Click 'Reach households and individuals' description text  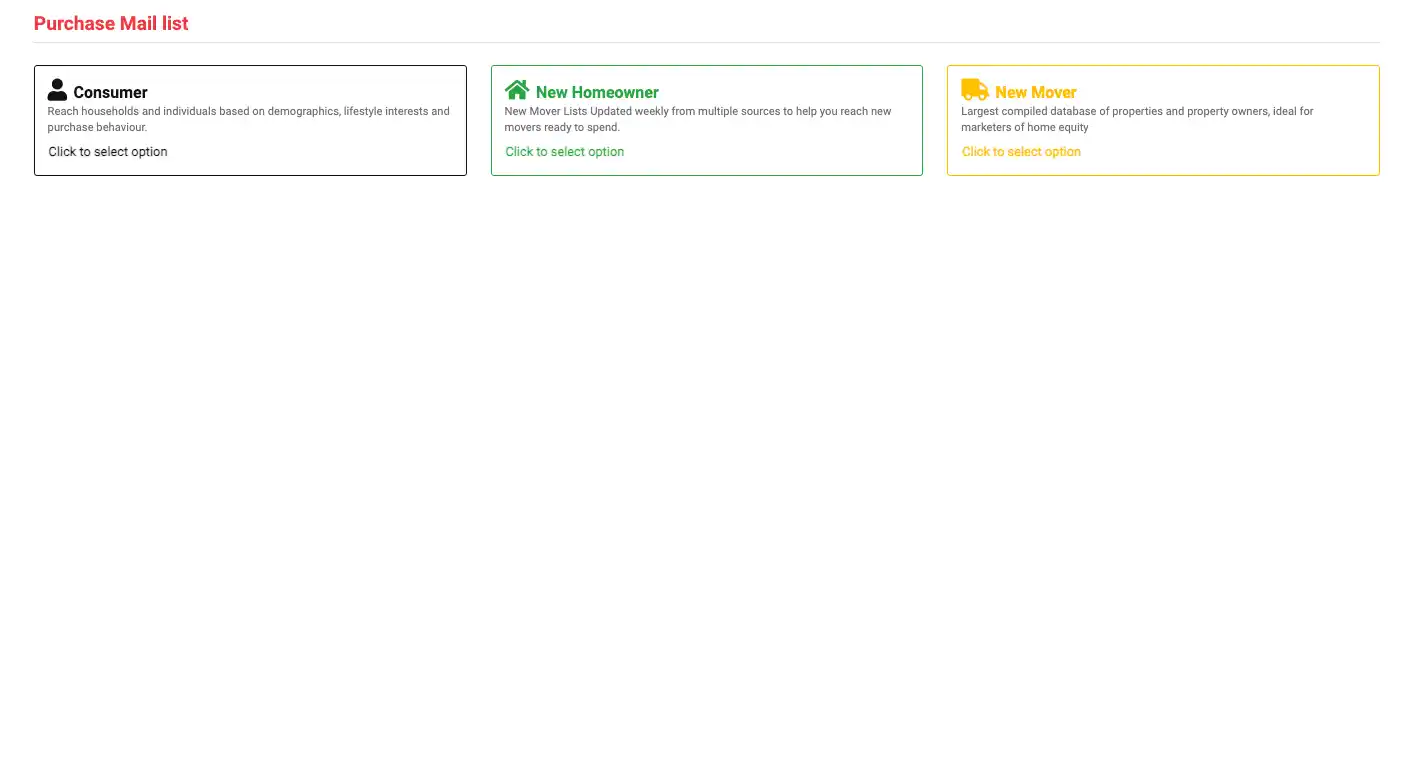[248, 111]
